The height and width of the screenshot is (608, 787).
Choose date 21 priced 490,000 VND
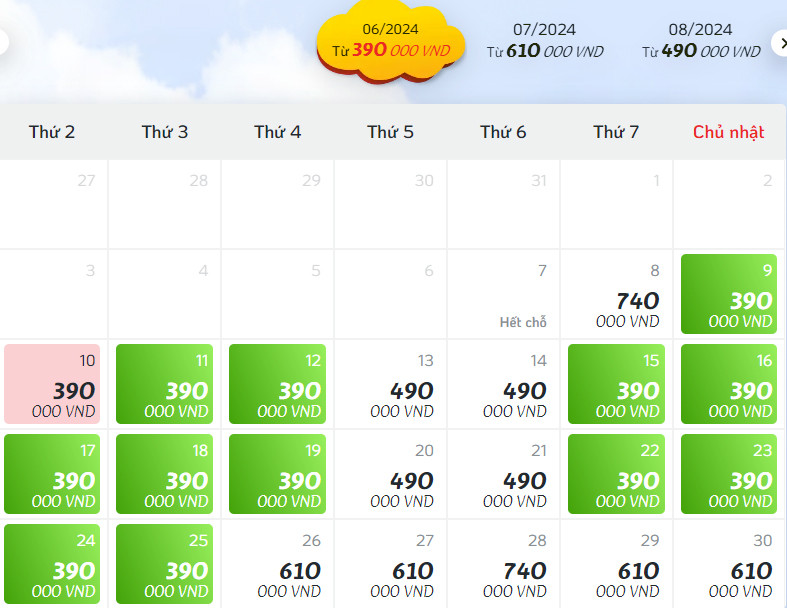coord(504,474)
